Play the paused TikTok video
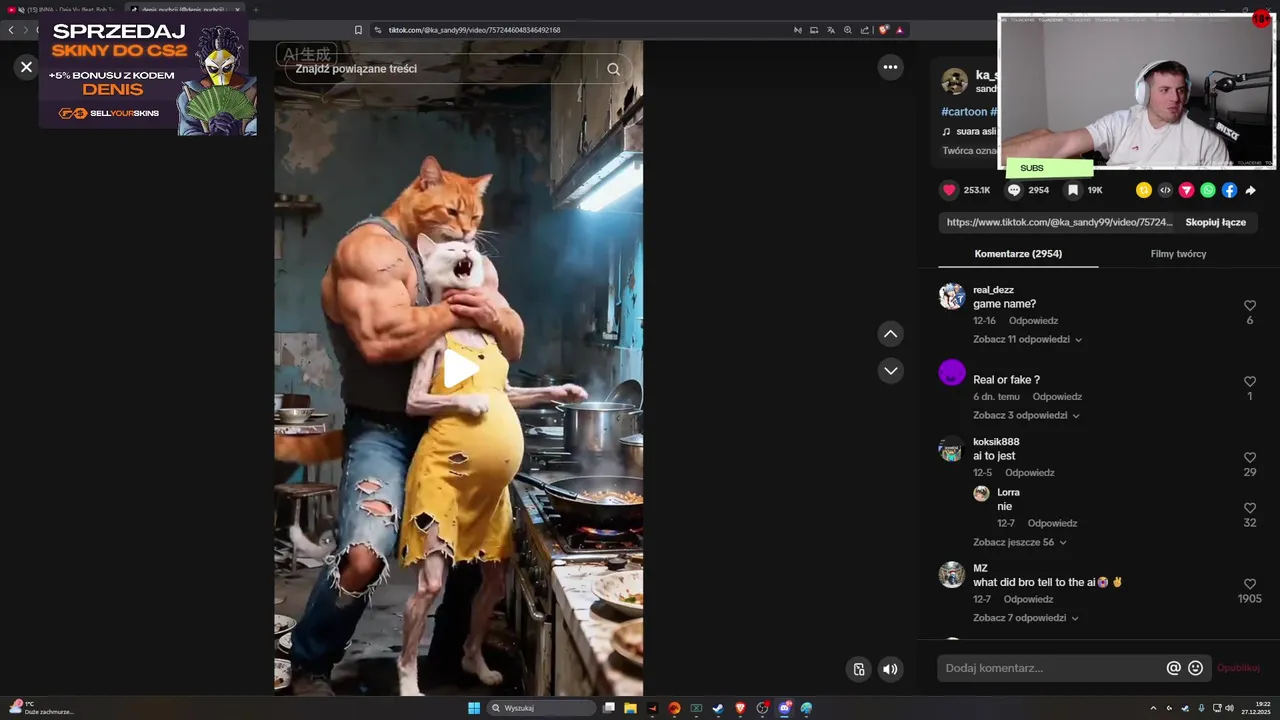Screen dimensions: 1280x720 point(460,368)
